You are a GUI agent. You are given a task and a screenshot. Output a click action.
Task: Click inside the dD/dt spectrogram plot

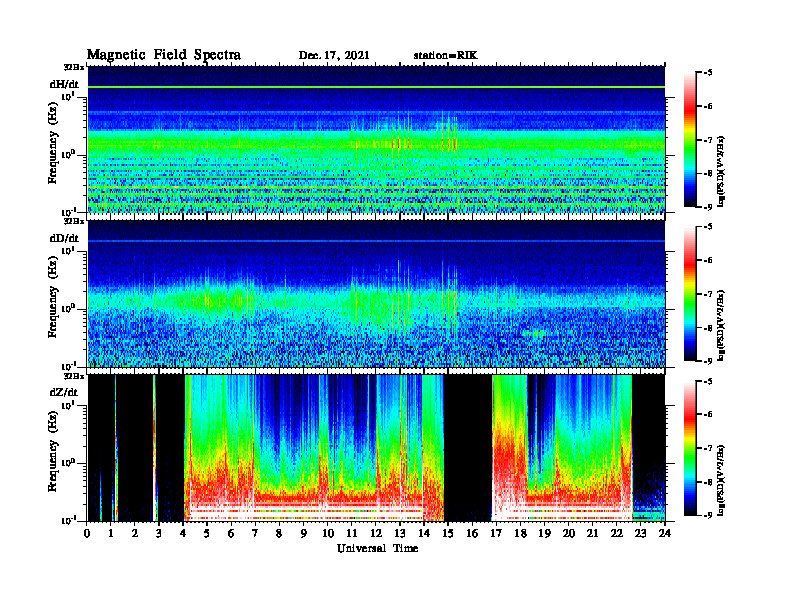pyautogui.click(x=376, y=293)
